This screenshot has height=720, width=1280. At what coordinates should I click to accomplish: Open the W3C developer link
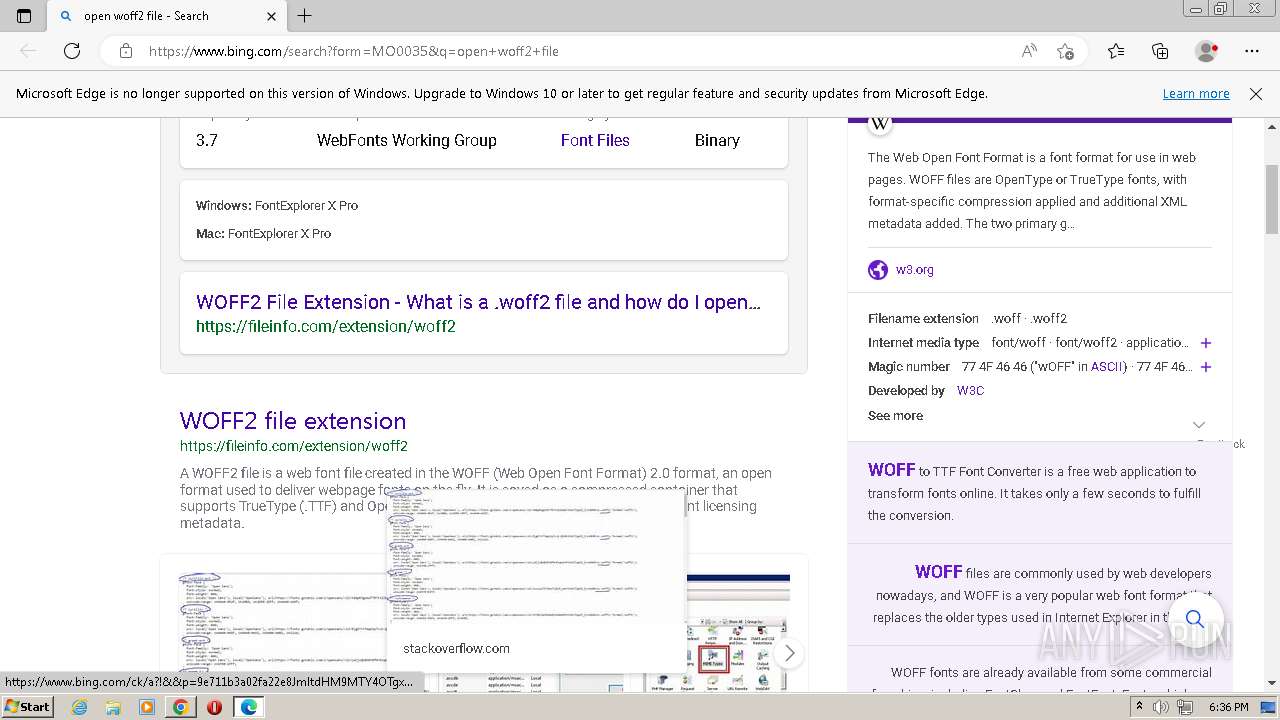pos(970,391)
